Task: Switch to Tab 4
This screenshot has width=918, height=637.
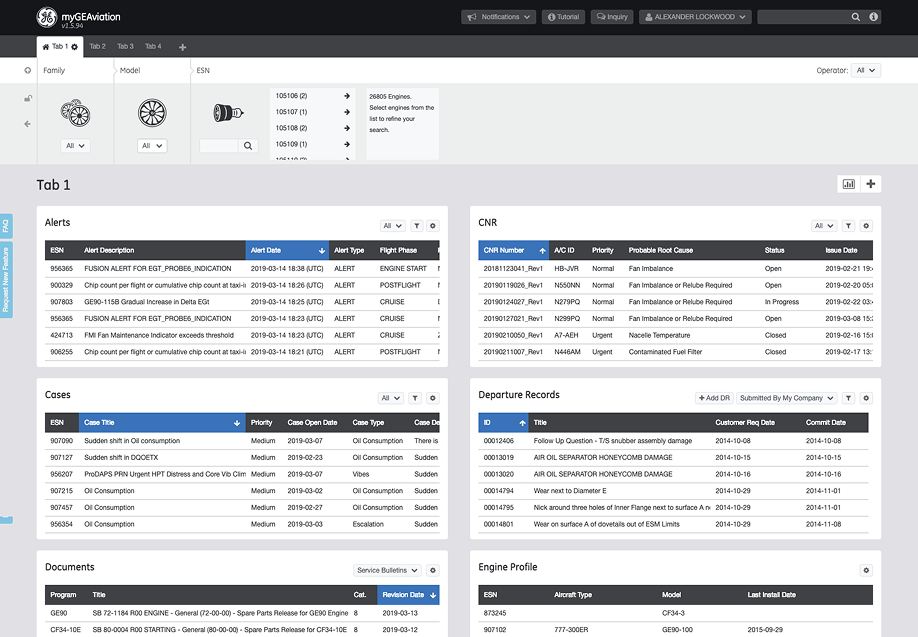Action: pos(153,47)
